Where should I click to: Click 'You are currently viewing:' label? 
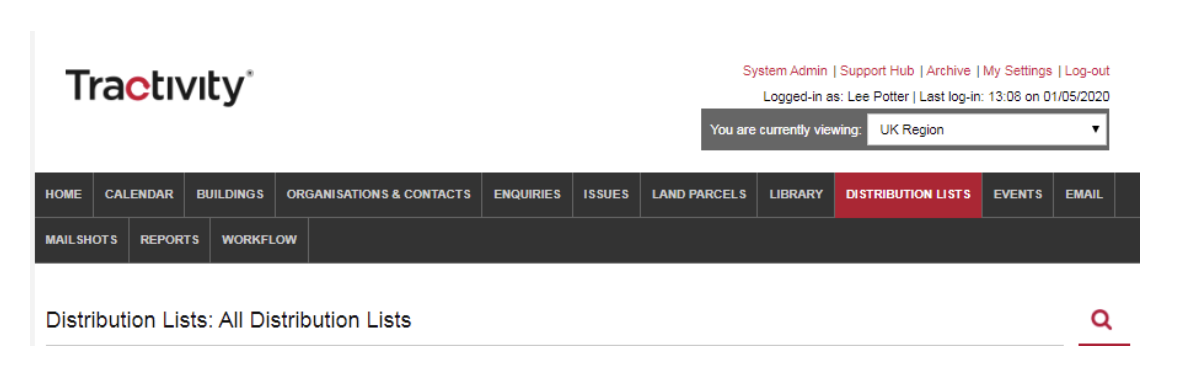click(785, 130)
